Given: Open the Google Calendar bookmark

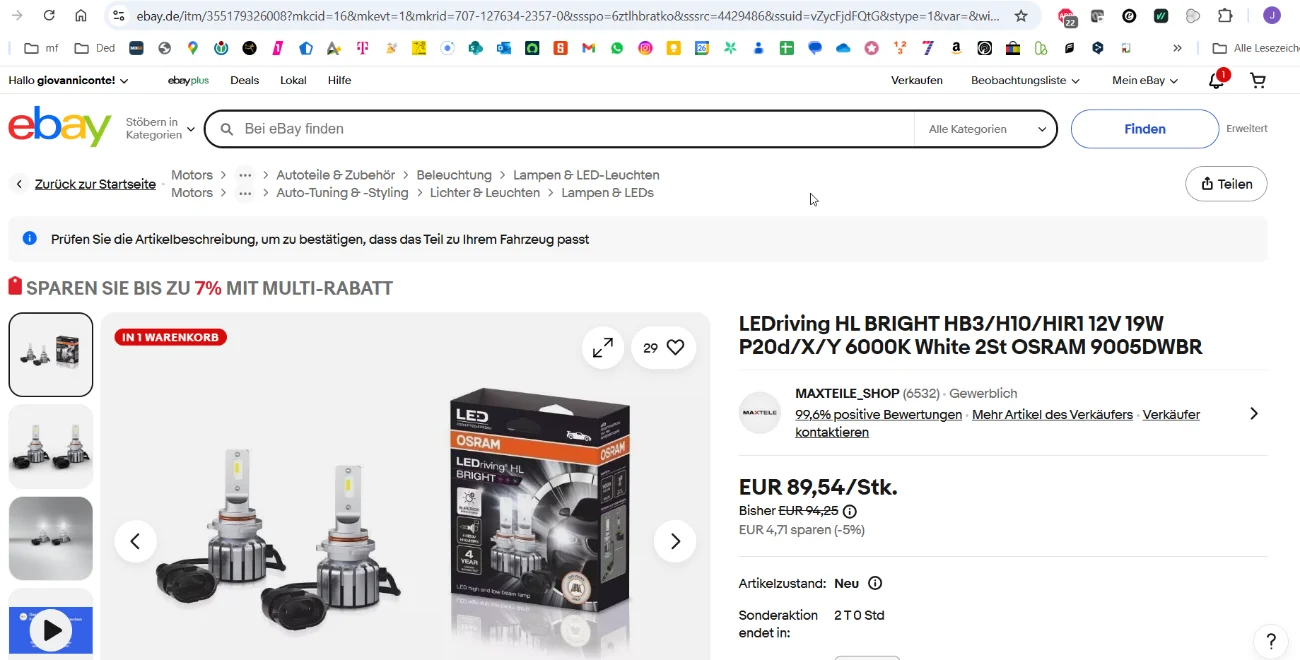Looking at the screenshot, I should 702,48.
